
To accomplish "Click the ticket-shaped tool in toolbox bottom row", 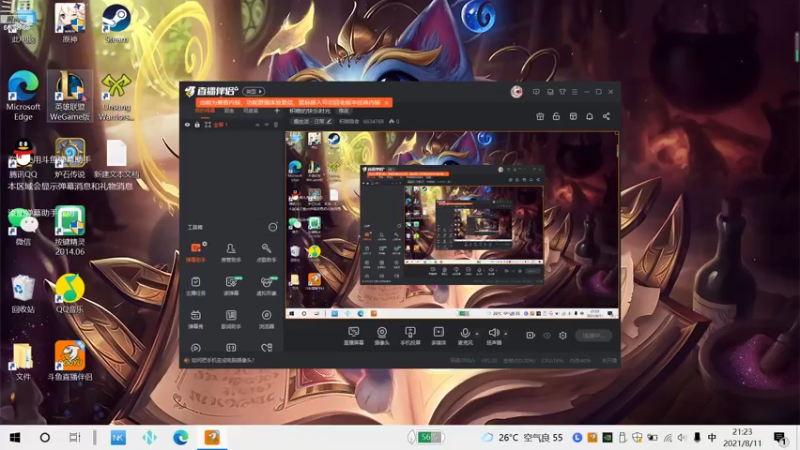I will click(x=231, y=348).
